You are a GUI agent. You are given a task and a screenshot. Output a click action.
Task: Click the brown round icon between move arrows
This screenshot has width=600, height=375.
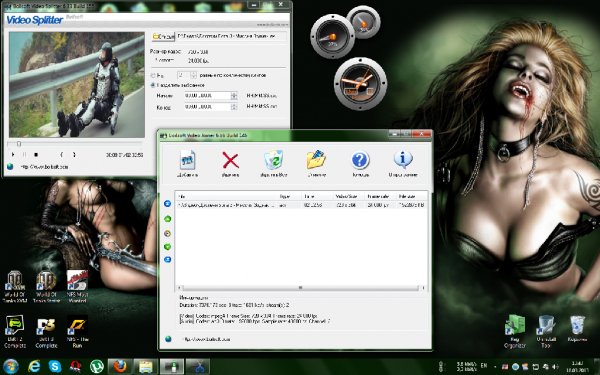point(167,233)
